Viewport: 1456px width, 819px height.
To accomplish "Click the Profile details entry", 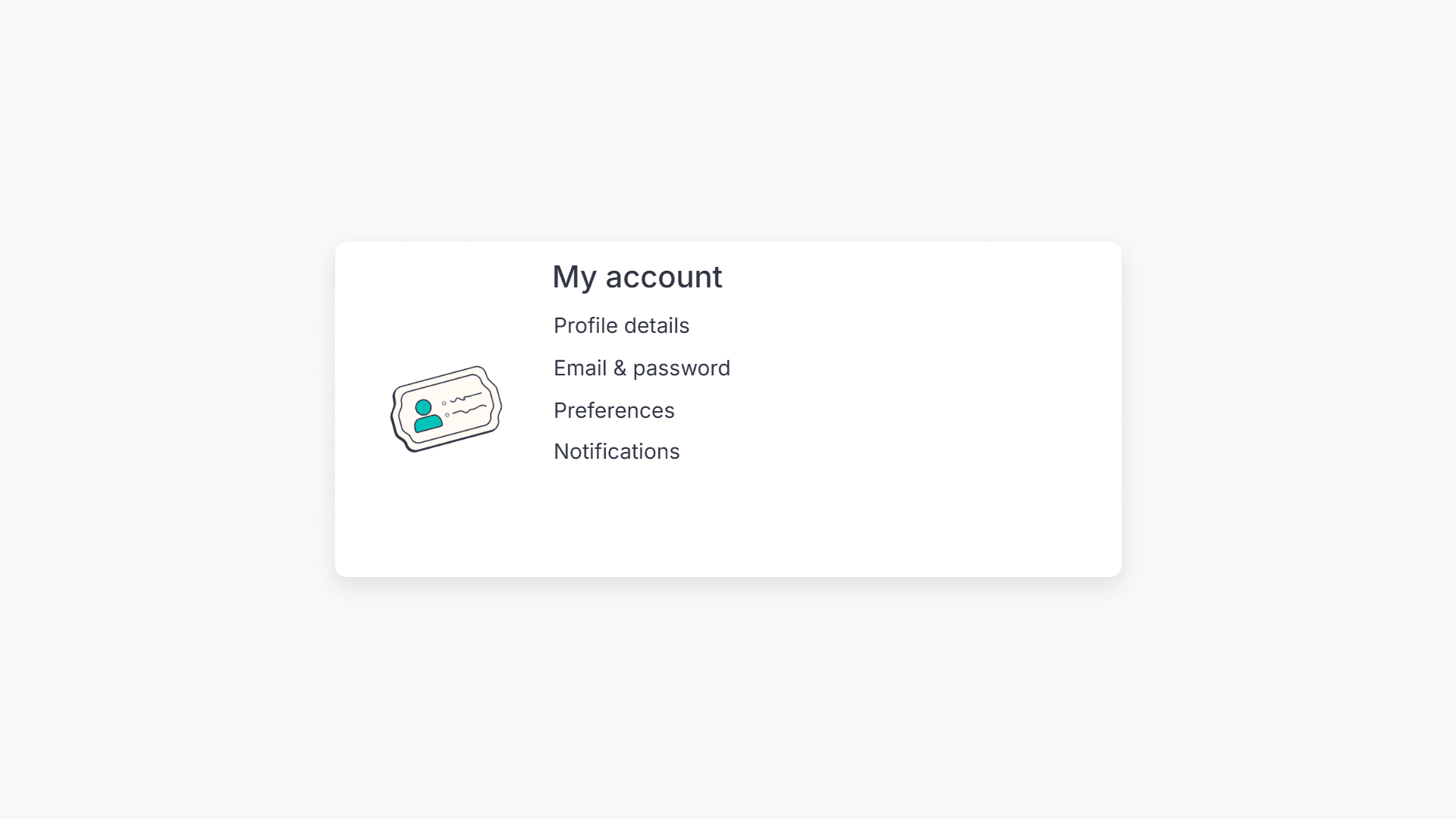I will pos(621,325).
